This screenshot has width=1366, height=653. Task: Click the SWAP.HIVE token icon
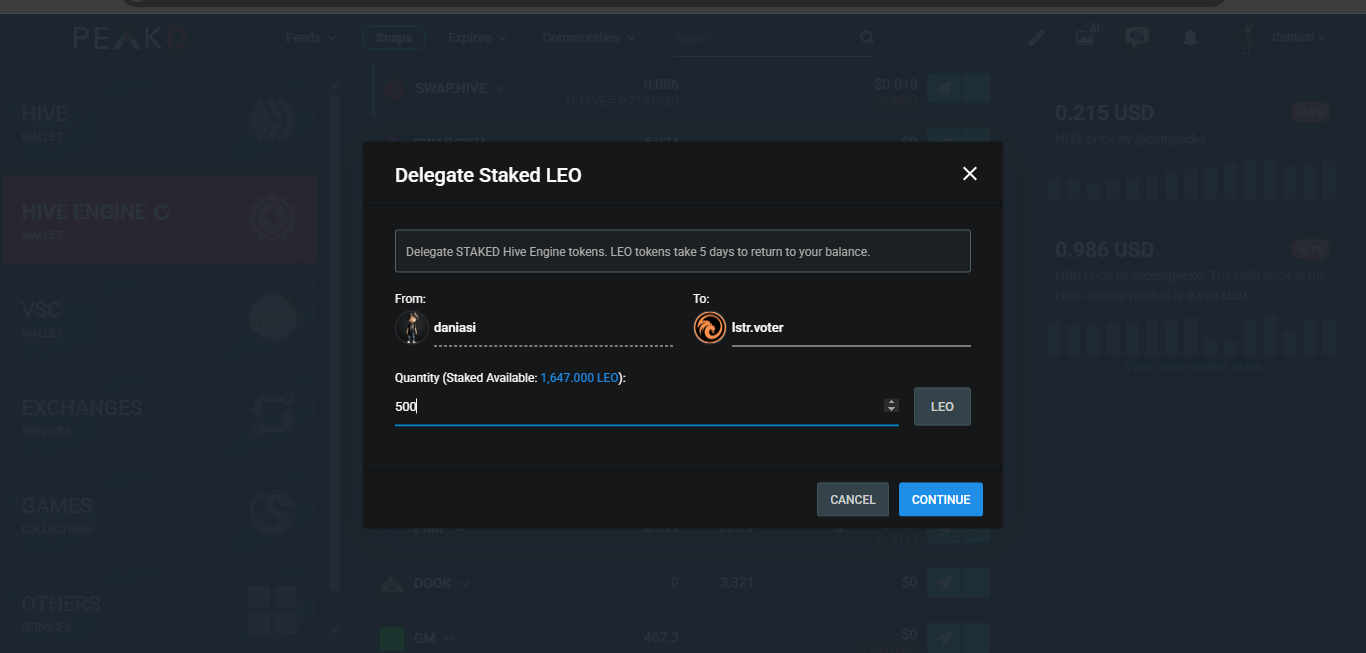point(393,88)
